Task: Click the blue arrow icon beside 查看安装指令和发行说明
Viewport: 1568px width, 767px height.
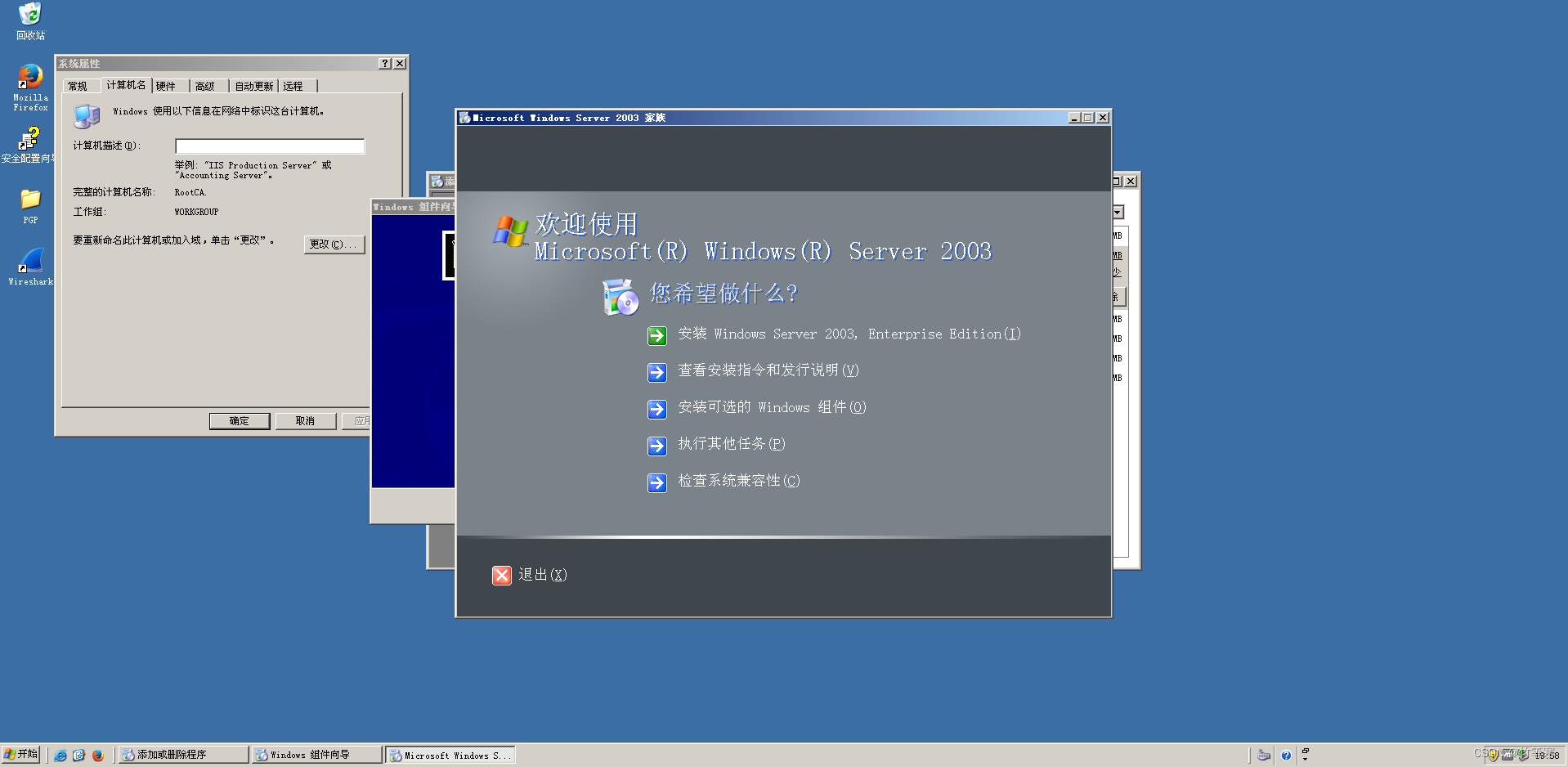Action: tap(657, 372)
